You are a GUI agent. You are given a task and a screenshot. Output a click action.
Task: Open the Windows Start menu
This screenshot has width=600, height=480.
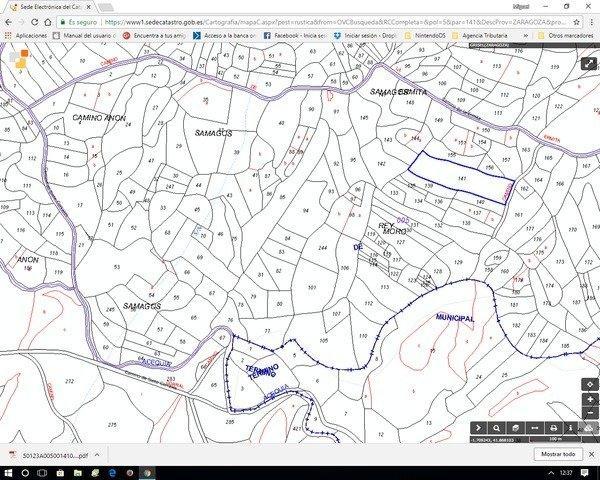[x=8, y=473]
